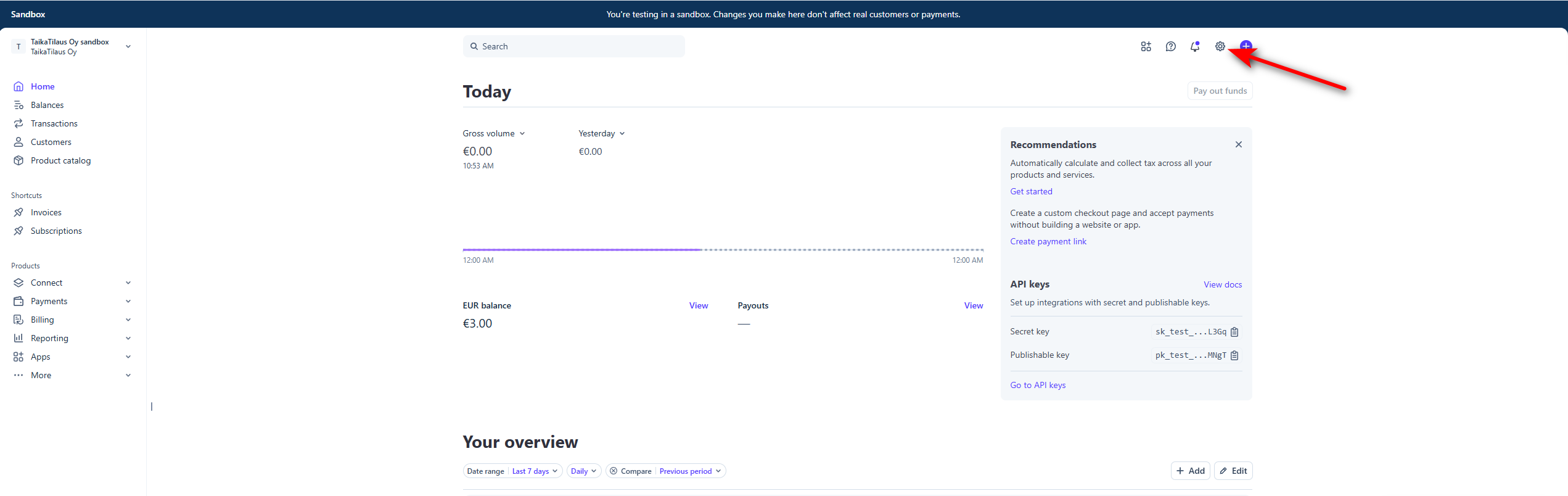Open the Last 7 days date range dropdown
Image resolution: width=1568 pixels, height=496 pixels.
pyautogui.click(x=535, y=471)
